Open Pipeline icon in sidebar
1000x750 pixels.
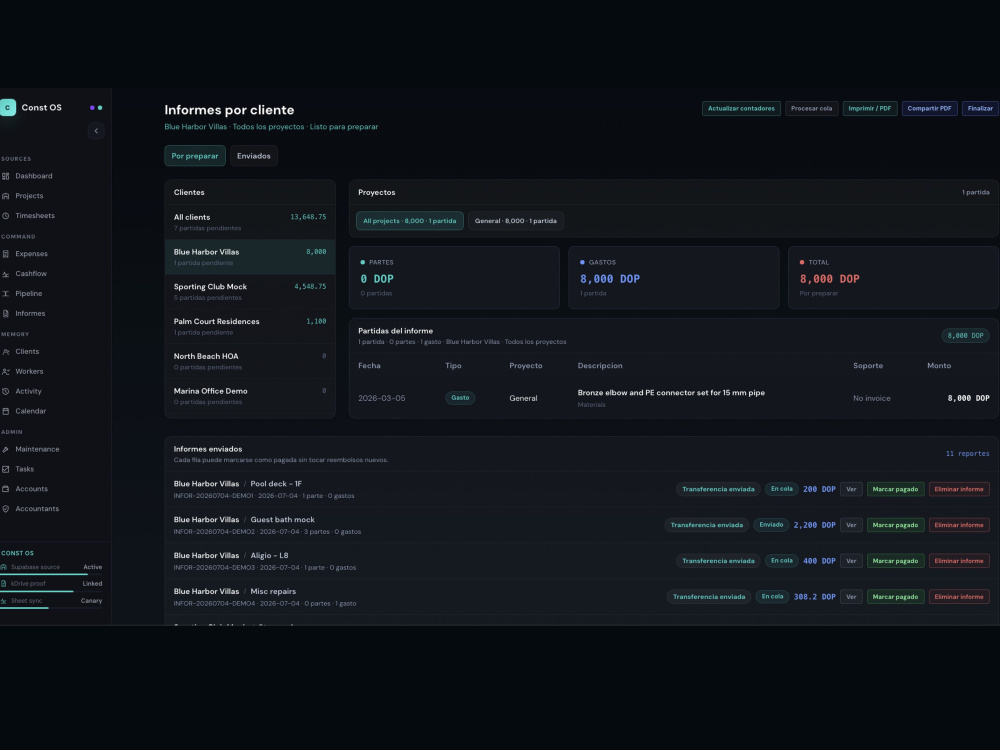click(x=6, y=293)
